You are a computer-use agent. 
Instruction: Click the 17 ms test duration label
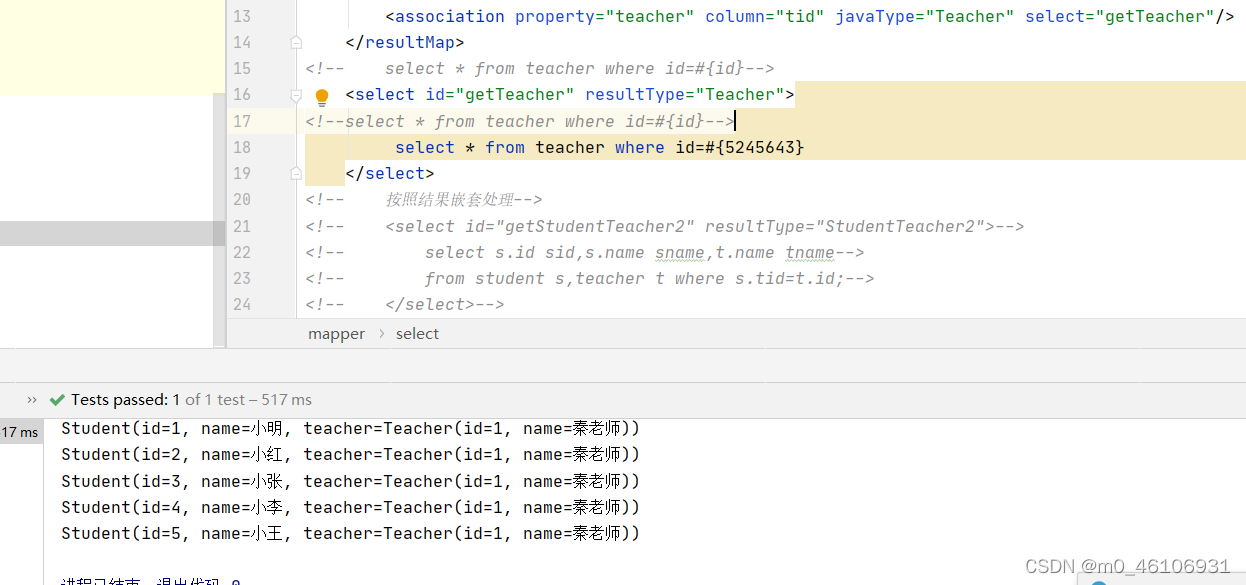click(20, 431)
